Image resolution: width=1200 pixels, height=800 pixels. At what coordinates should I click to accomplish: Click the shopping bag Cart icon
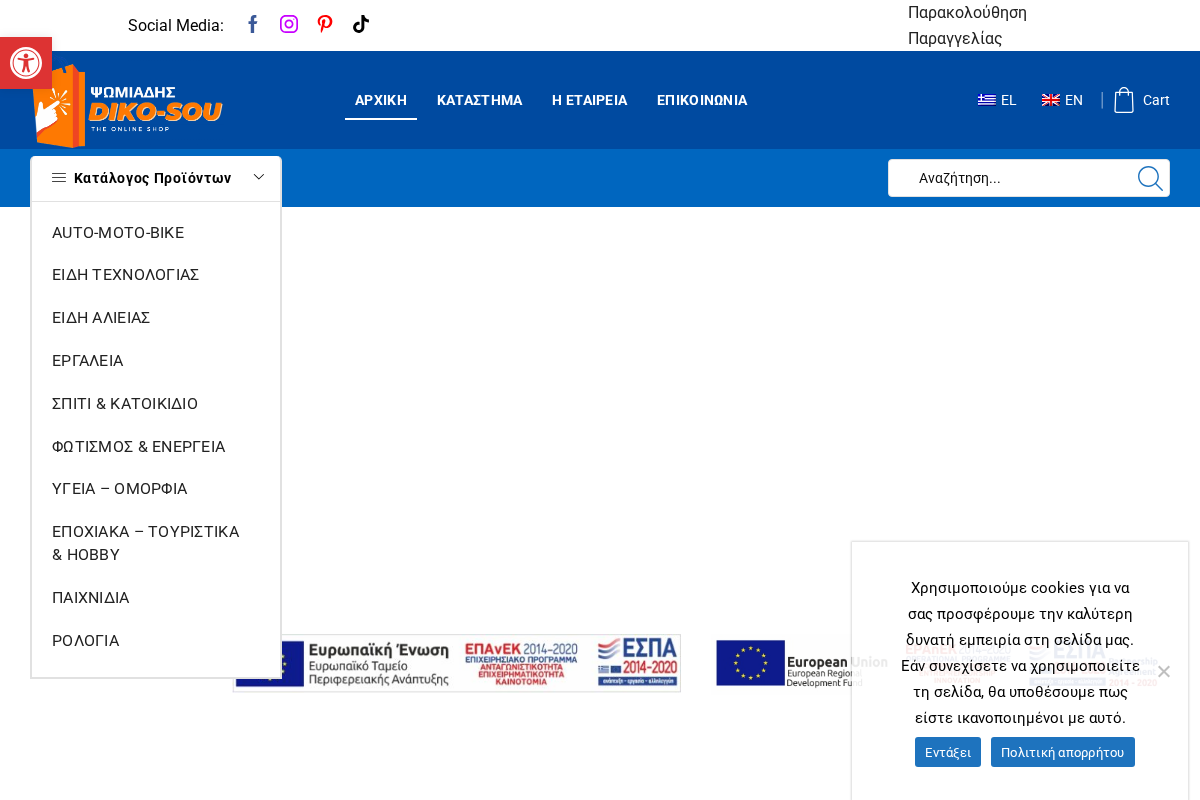point(1124,100)
